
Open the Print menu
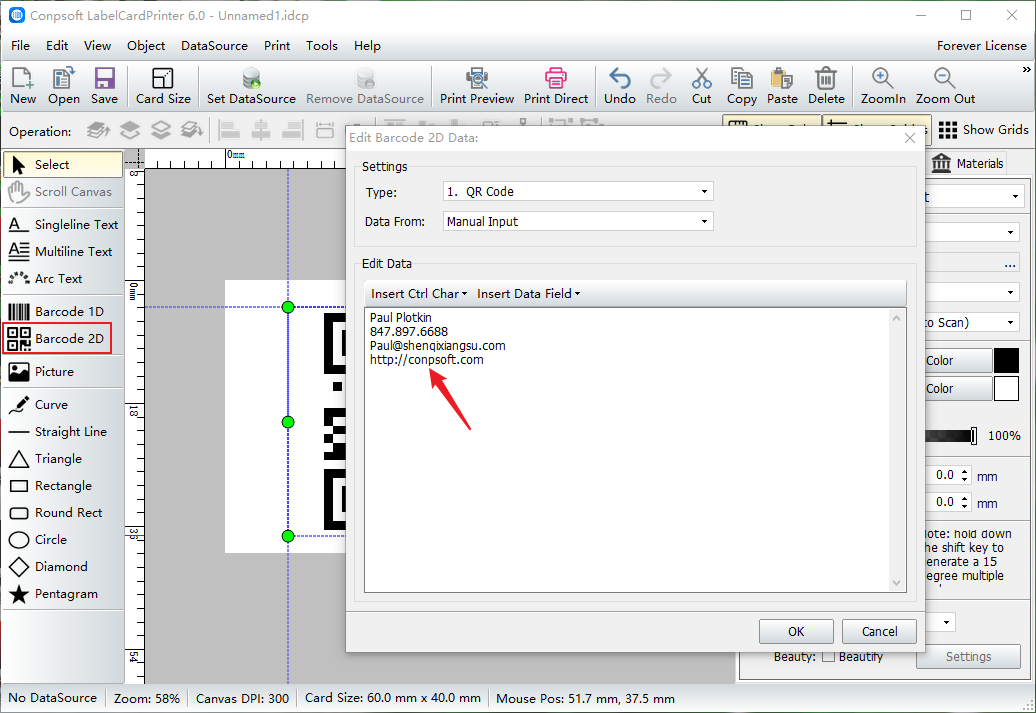pyautogui.click(x=277, y=46)
